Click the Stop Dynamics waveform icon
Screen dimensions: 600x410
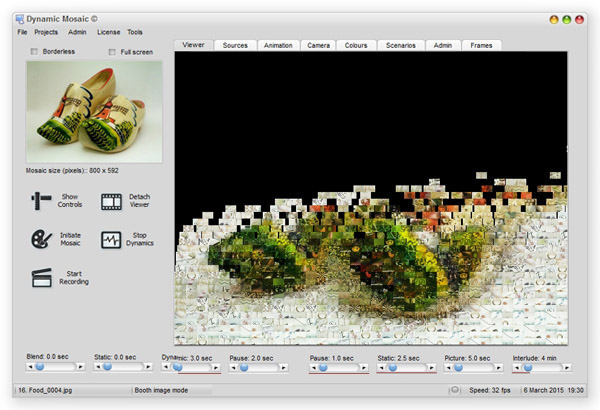tap(110, 240)
